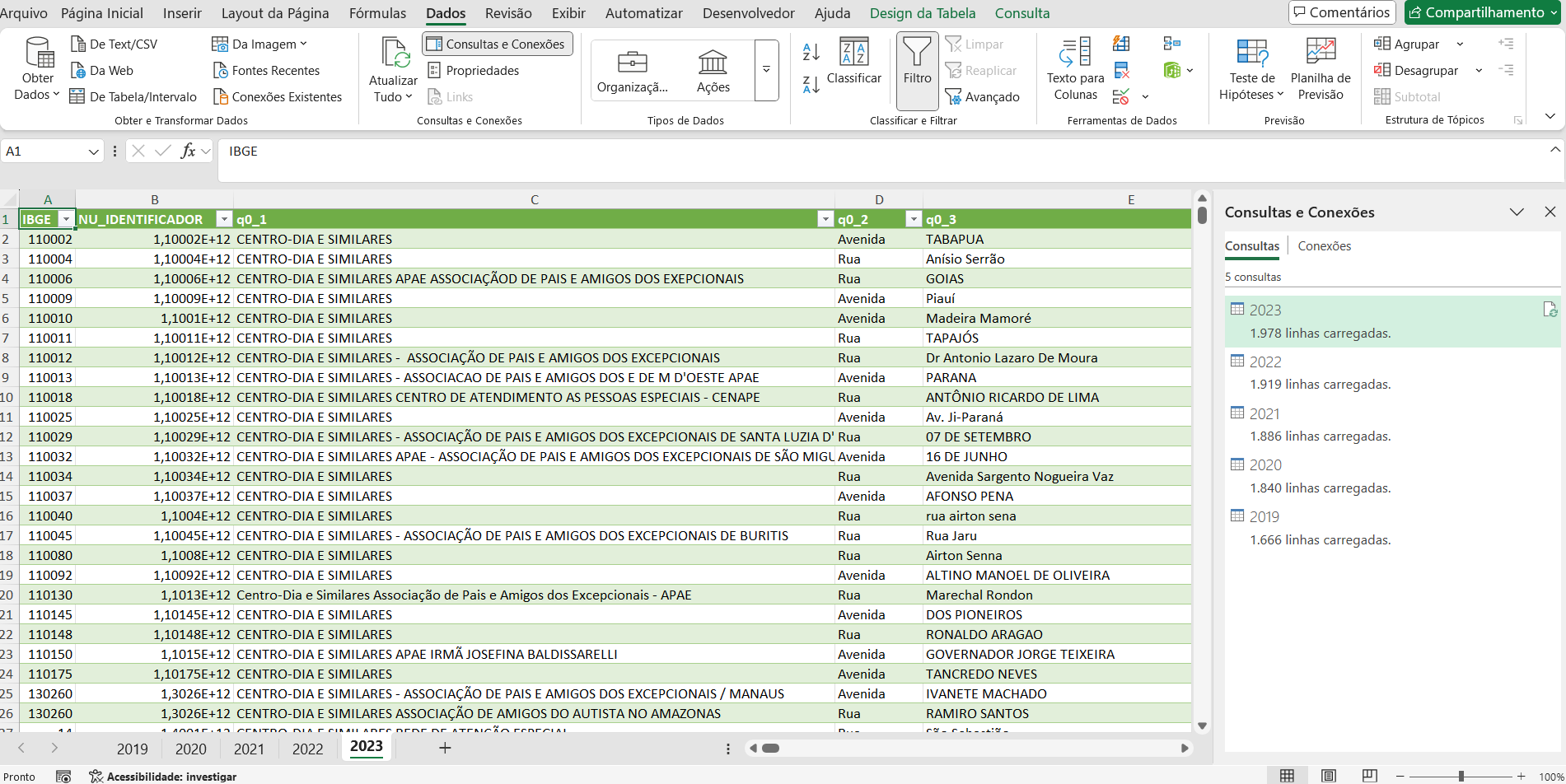
Task: Open the Fórmulas ribbon tab
Action: [377, 13]
